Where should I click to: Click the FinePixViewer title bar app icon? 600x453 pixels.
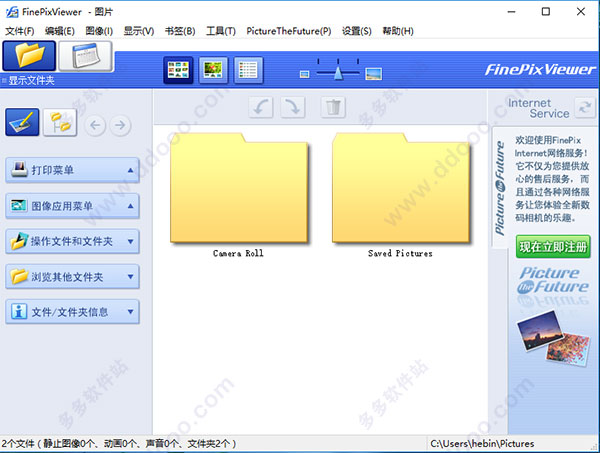[12, 12]
